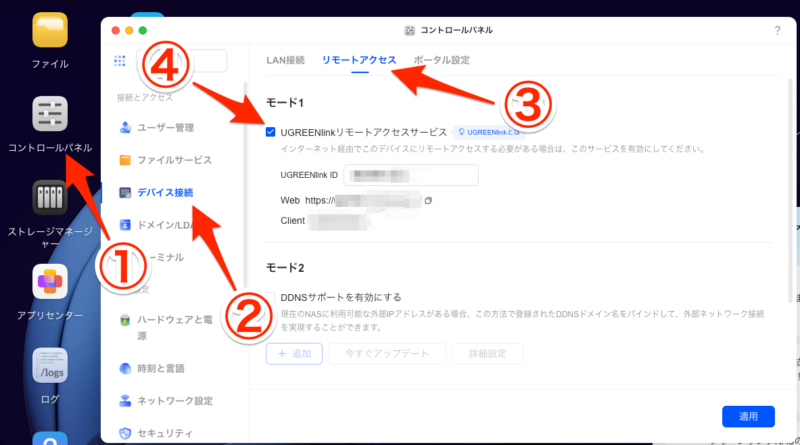Open the ログ desktop icon
The image size is (800, 445).
point(49,366)
